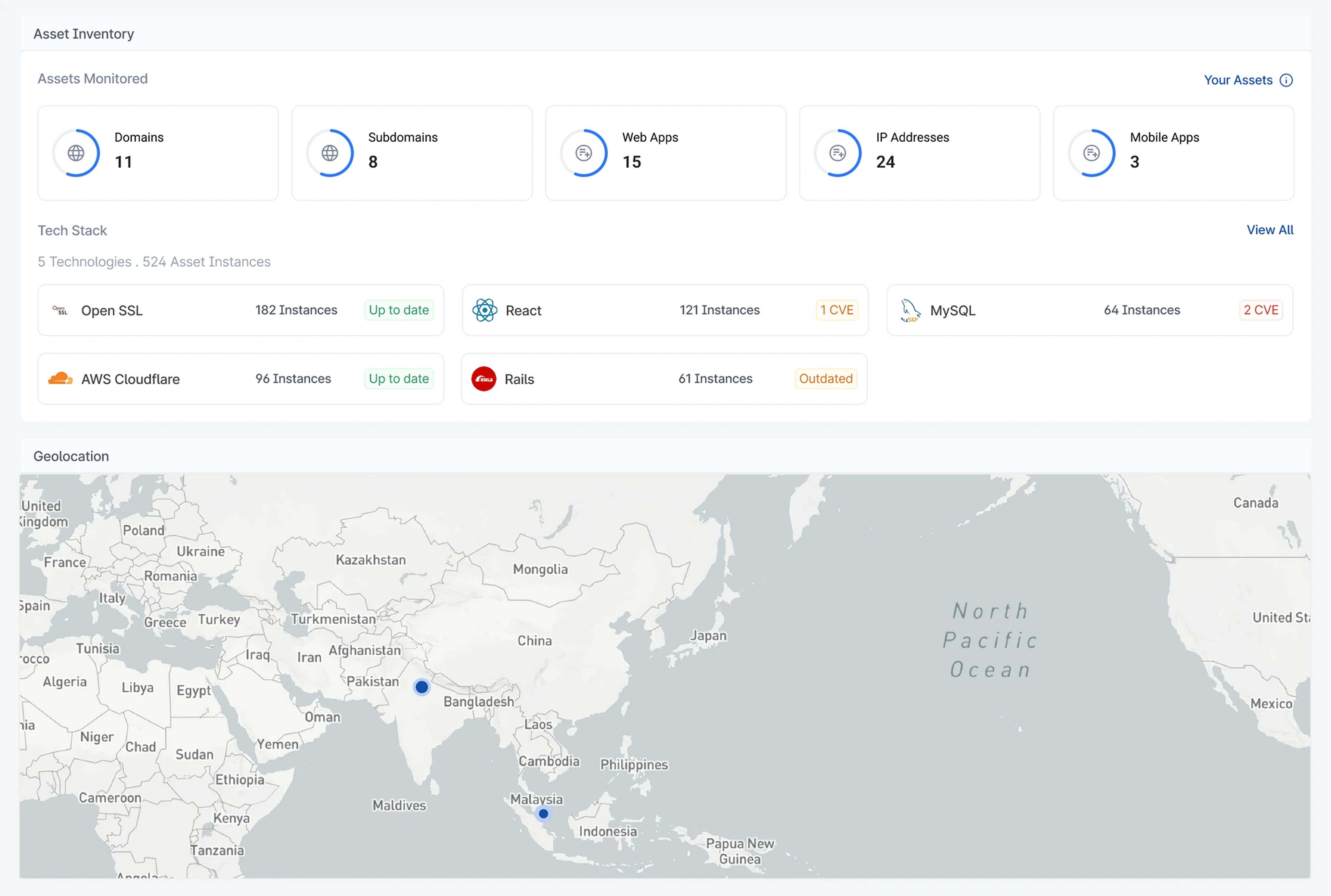Click 5 Technologies . 524 Asset Instances text
Image resolution: width=1331 pixels, height=896 pixels.
(x=154, y=262)
